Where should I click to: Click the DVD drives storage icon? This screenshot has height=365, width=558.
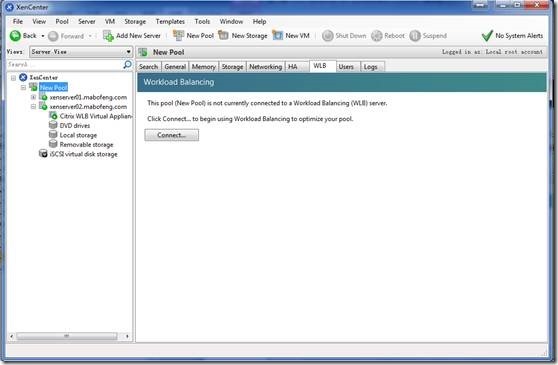coord(53,125)
